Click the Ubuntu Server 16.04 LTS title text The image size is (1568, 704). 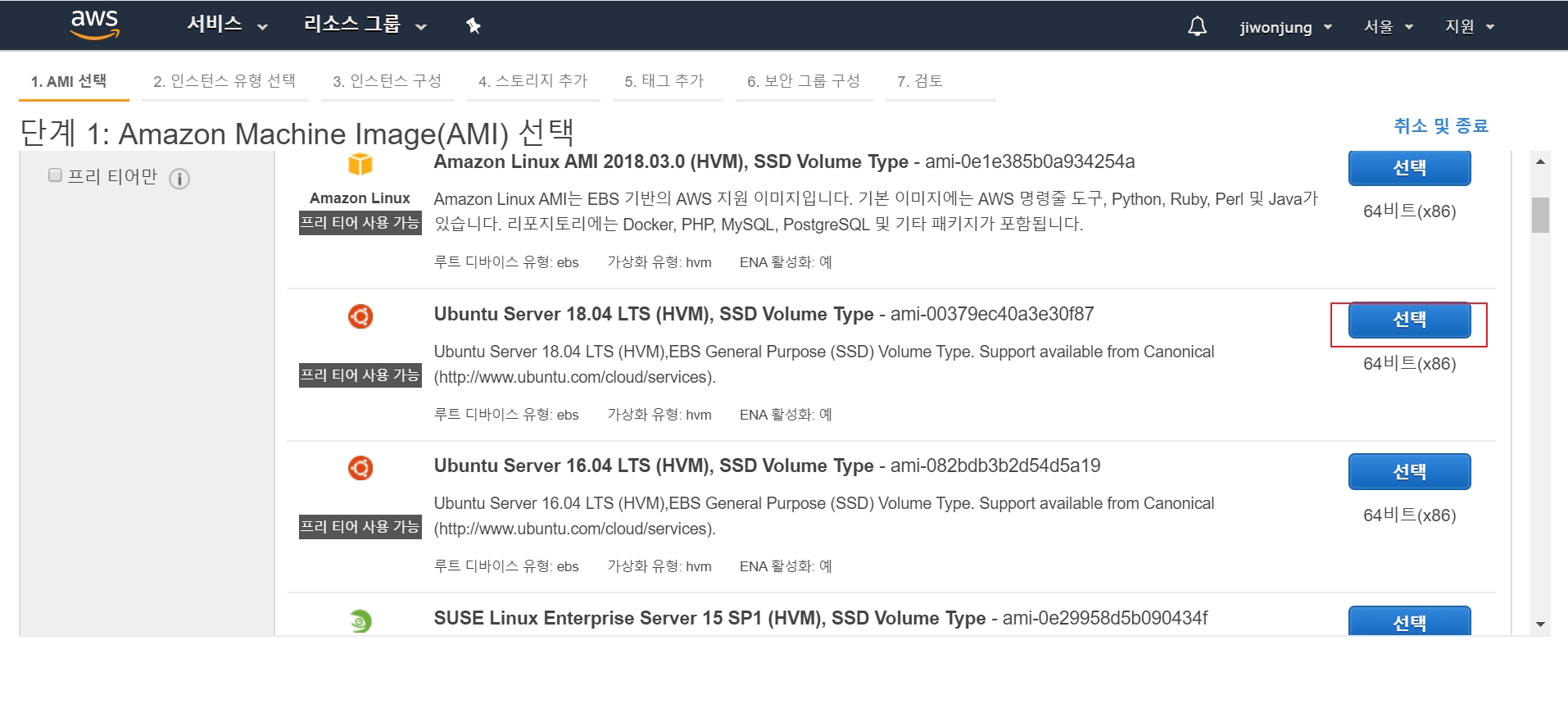click(654, 466)
